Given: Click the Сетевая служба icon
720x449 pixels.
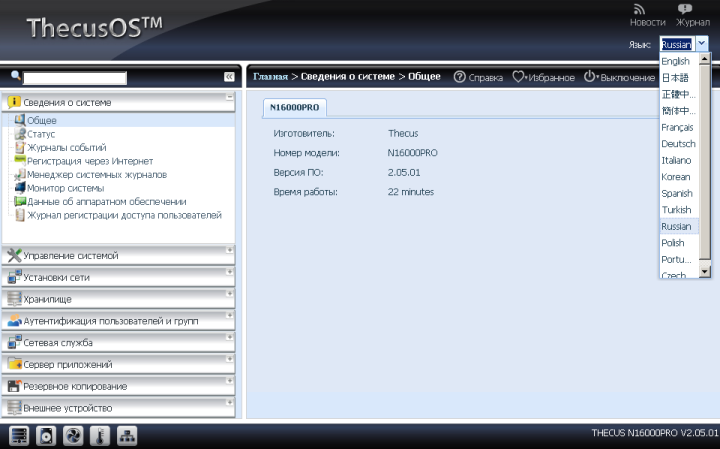Looking at the screenshot, I should pyautogui.click(x=14, y=342).
